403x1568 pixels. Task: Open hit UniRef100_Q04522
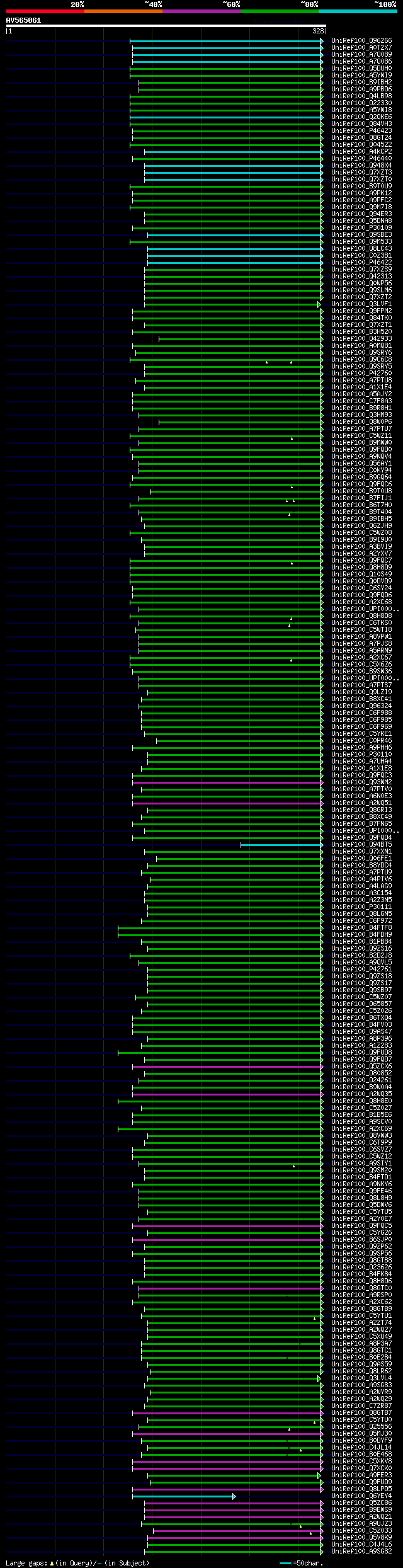361,145
